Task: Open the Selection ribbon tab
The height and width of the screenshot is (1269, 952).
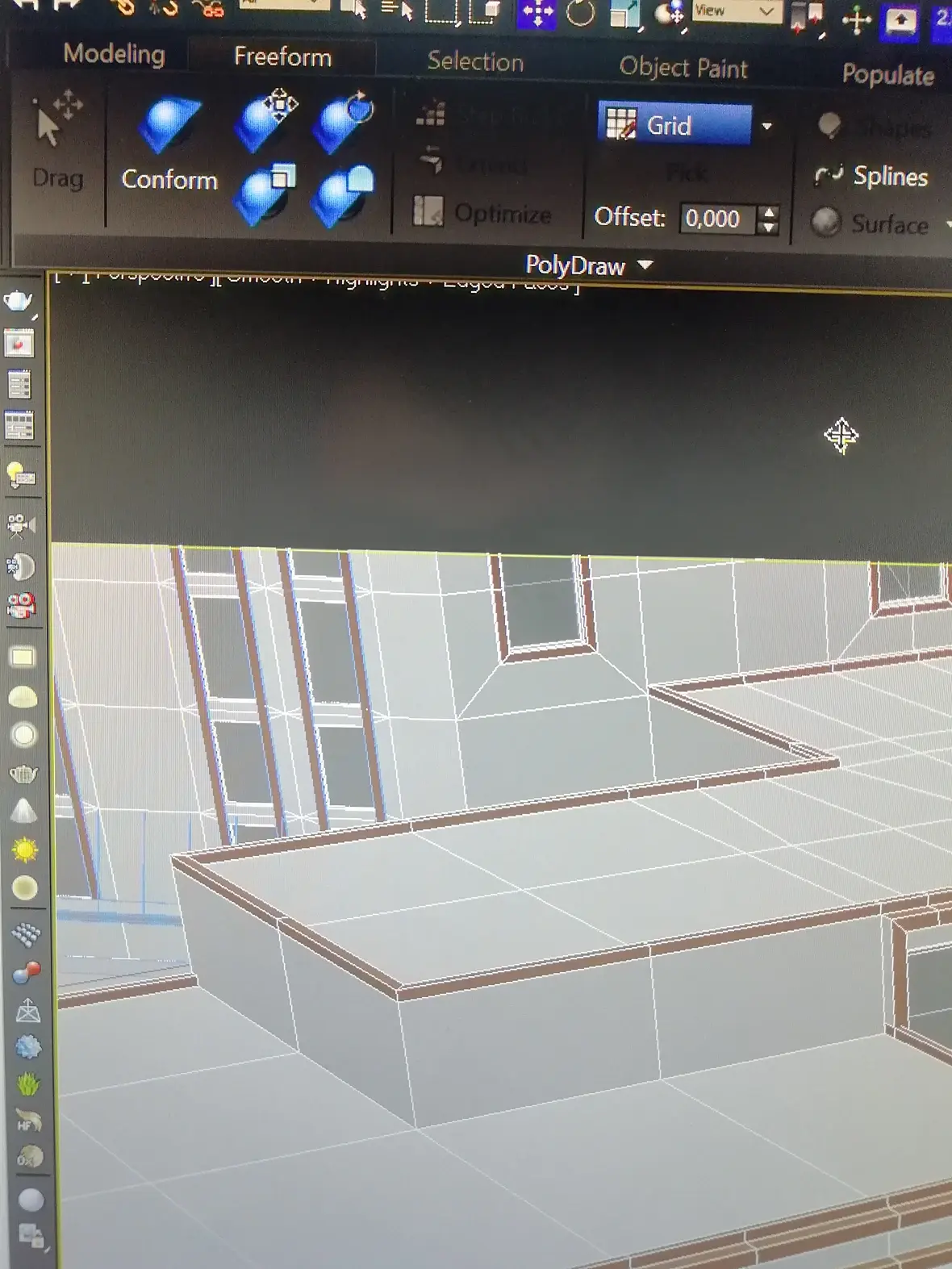Action: pos(475,61)
